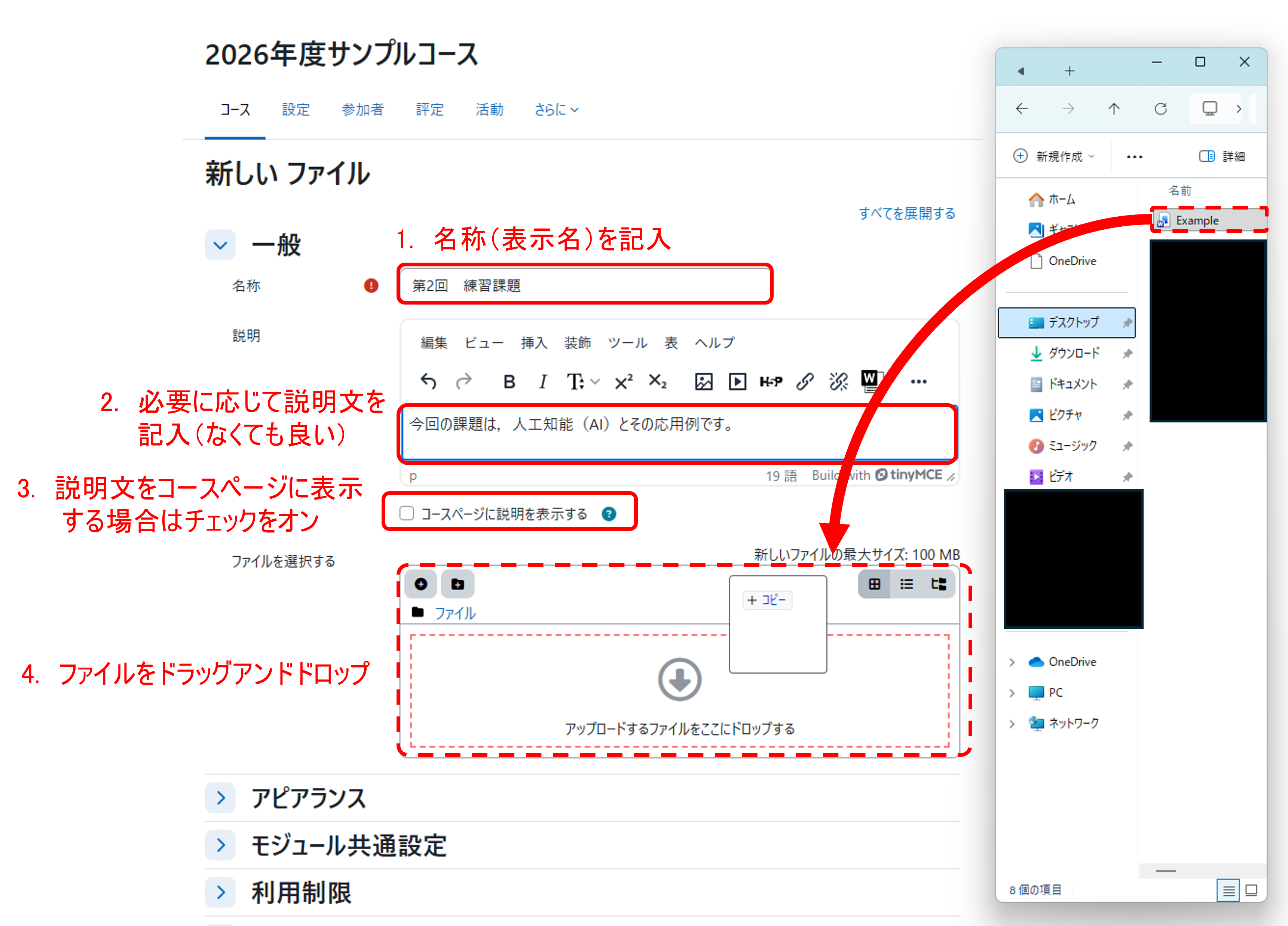Open the 参加者 tab
This screenshot has height=926, width=1288.
(x=363, y=110)
